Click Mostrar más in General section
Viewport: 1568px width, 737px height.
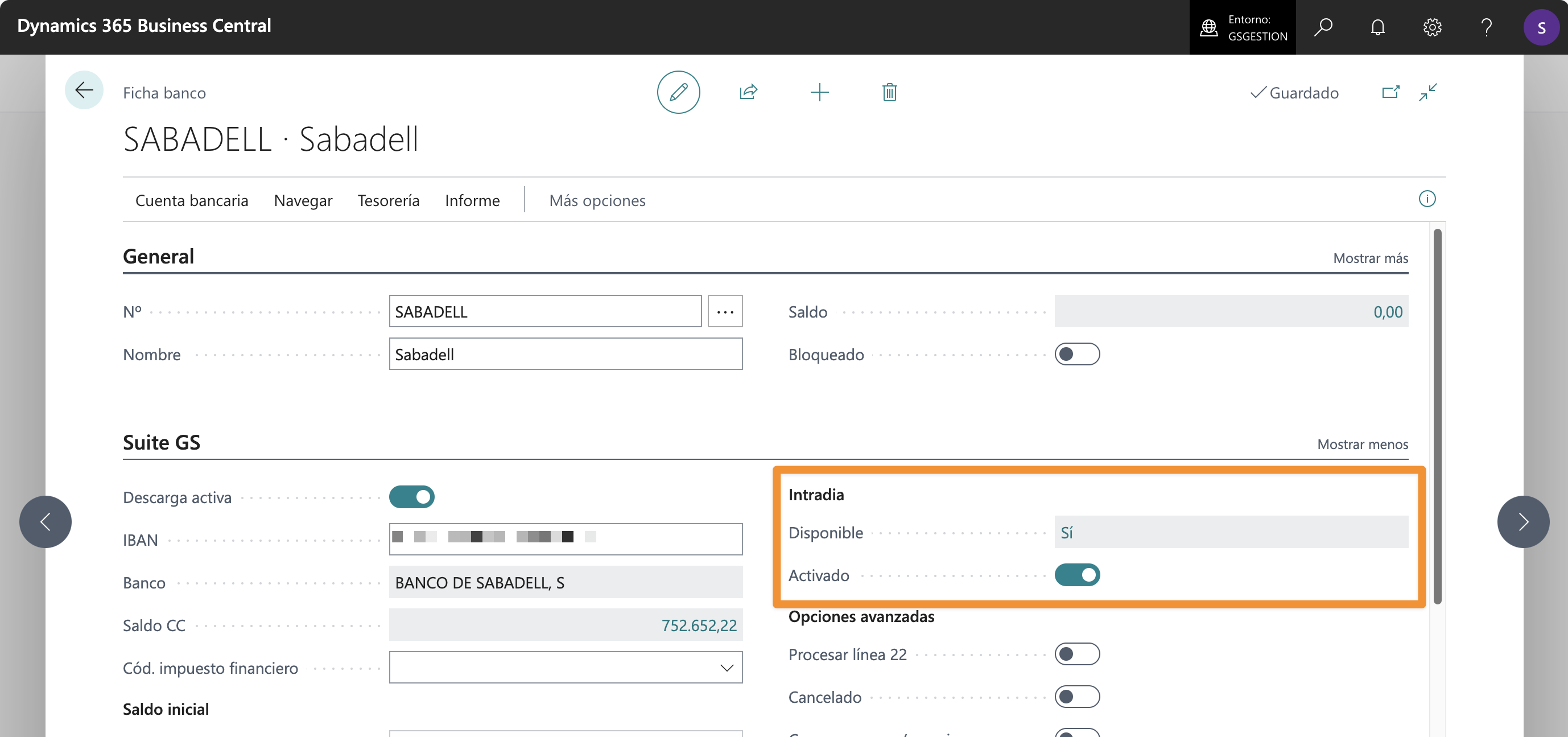point(1370,258)
